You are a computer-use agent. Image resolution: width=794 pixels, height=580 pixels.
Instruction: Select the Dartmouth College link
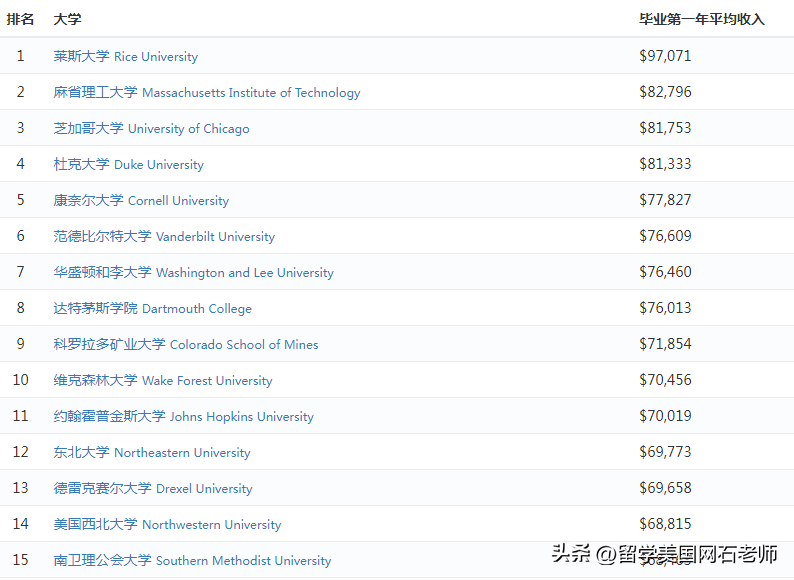tap(152, 309)
